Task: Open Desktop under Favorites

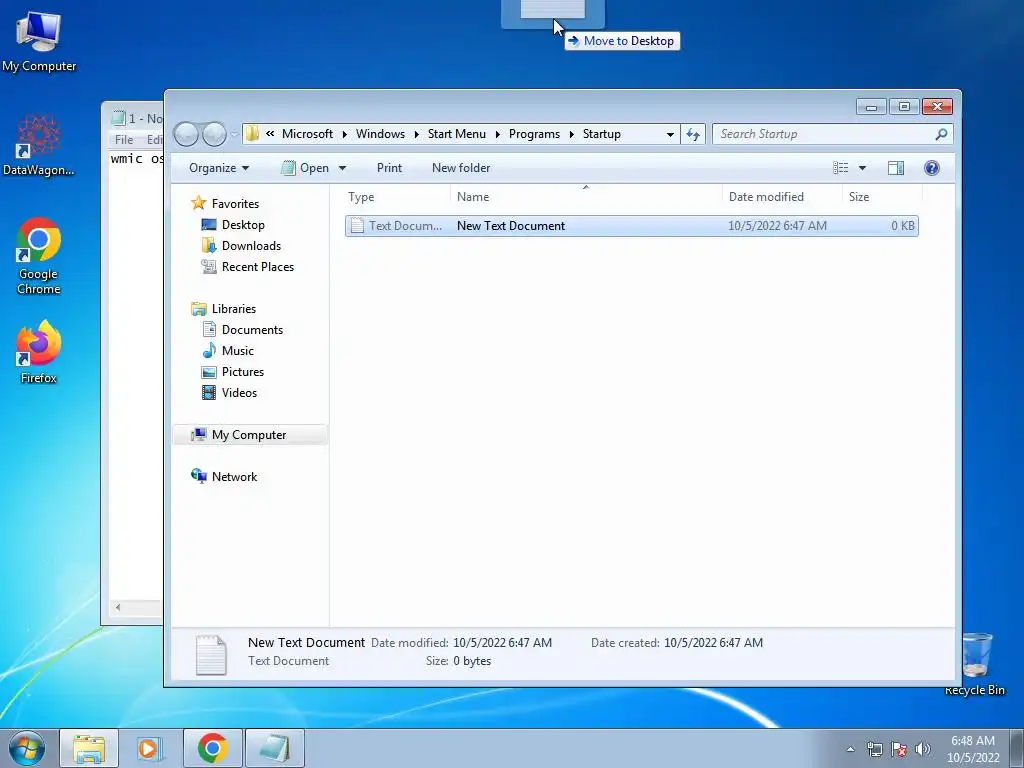Action: tap(233, 225)
